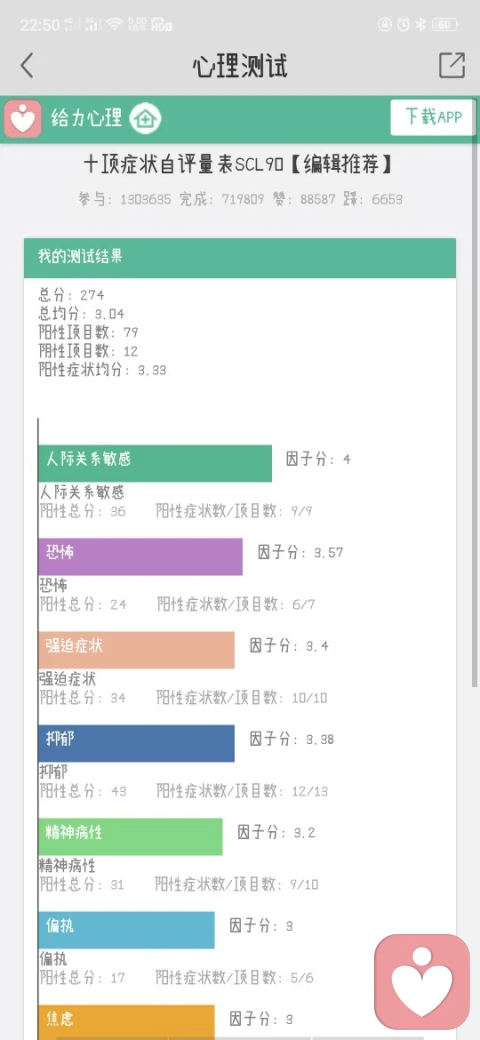Tap the battery level indicator

tap(445, 25)
